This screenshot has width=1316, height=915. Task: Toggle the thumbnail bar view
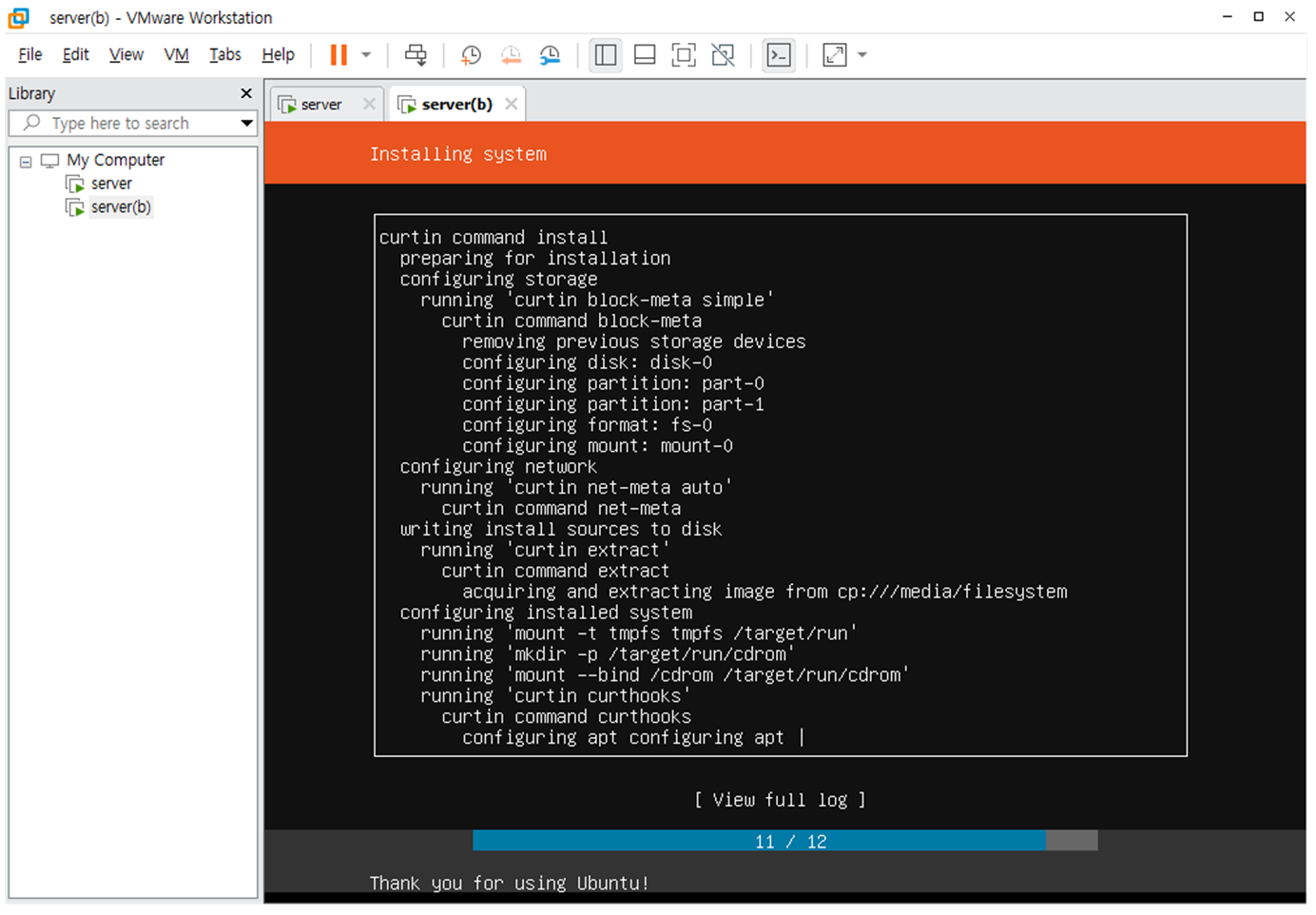(x=645, y=55)
